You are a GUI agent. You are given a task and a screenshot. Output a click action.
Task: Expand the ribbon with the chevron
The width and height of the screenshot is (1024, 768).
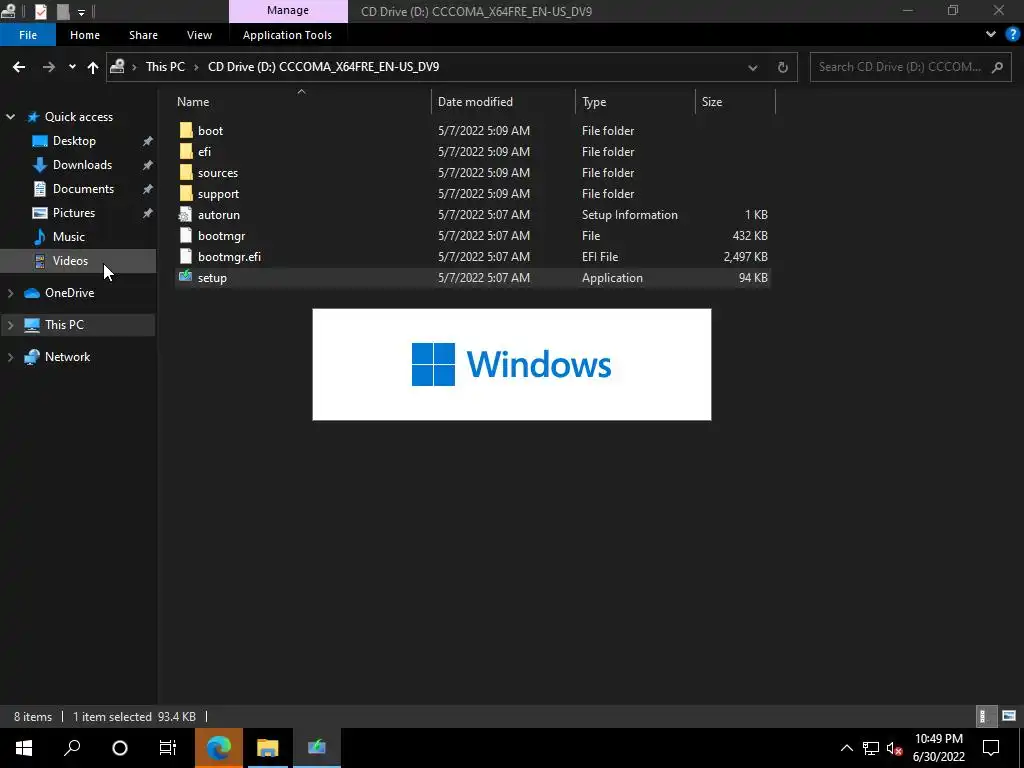coord(991,34)
